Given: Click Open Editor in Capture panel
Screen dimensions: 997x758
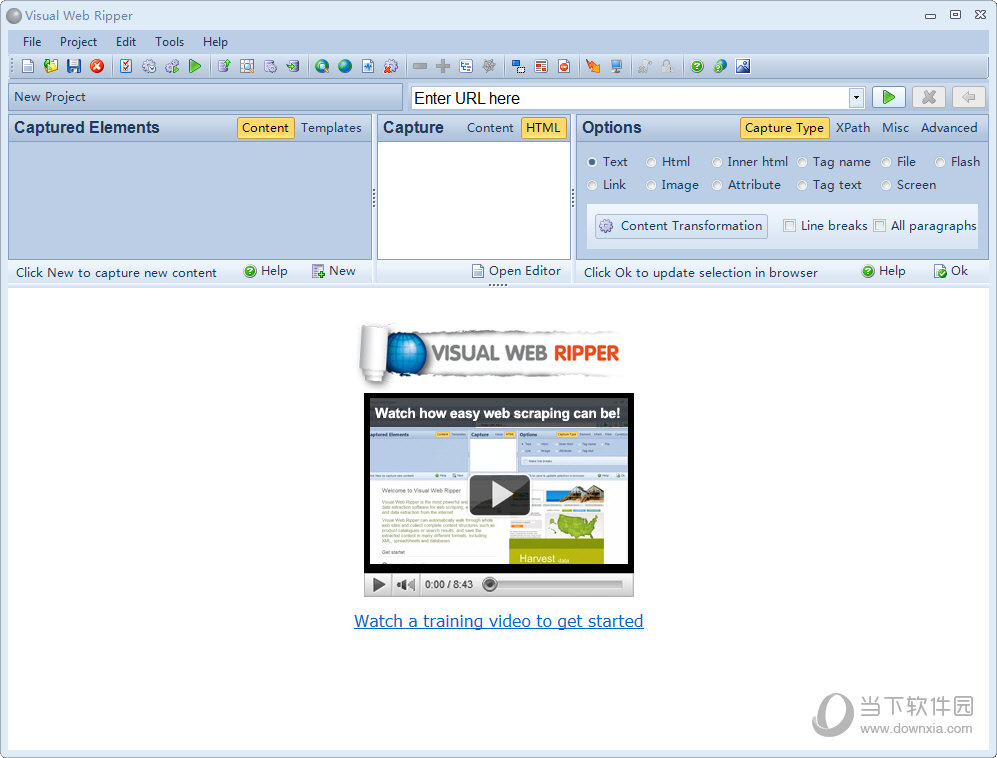Looking at the screenshot, I should 516,272.
